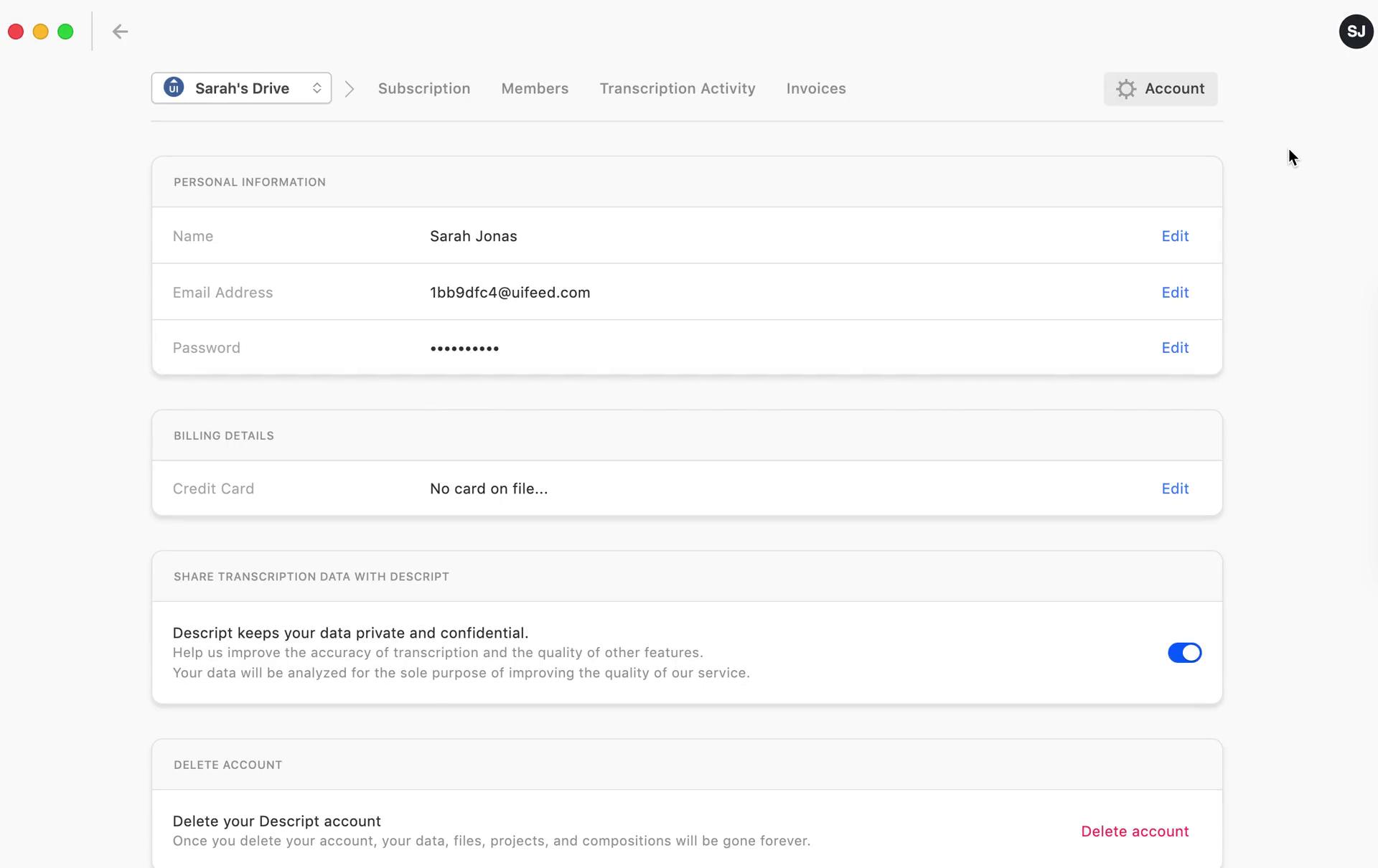Click the forward navigation chevron icon
This screenshot has width=1378, height=868.
point(348,88)
